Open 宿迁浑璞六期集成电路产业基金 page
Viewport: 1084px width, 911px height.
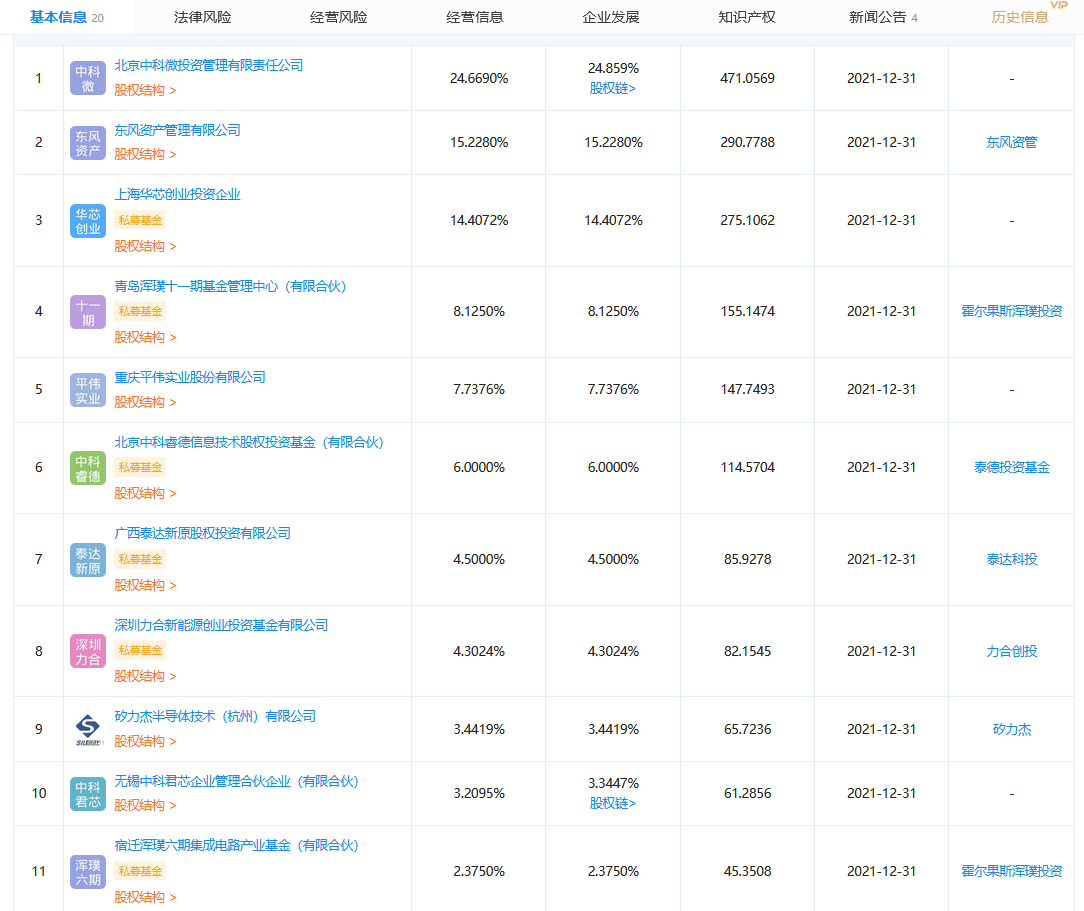236,845
